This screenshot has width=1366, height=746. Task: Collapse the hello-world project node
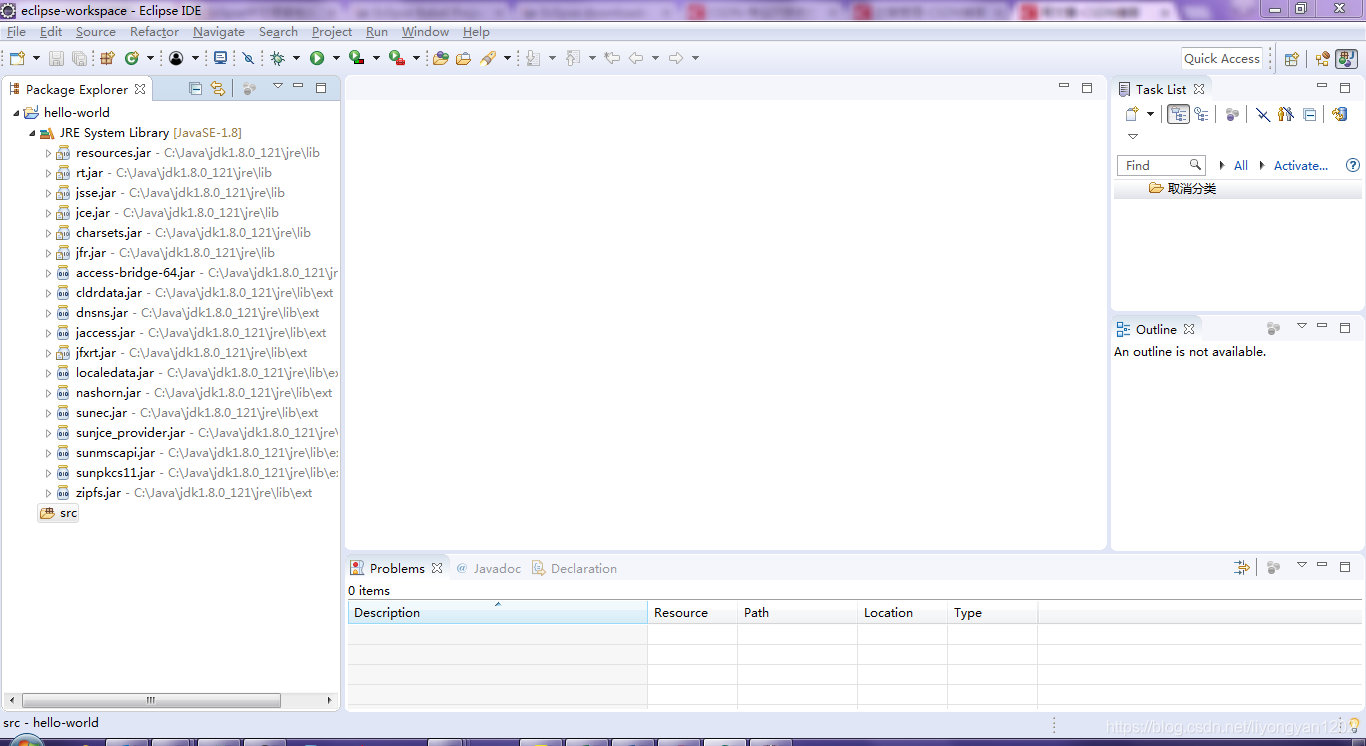click(16, 113)
